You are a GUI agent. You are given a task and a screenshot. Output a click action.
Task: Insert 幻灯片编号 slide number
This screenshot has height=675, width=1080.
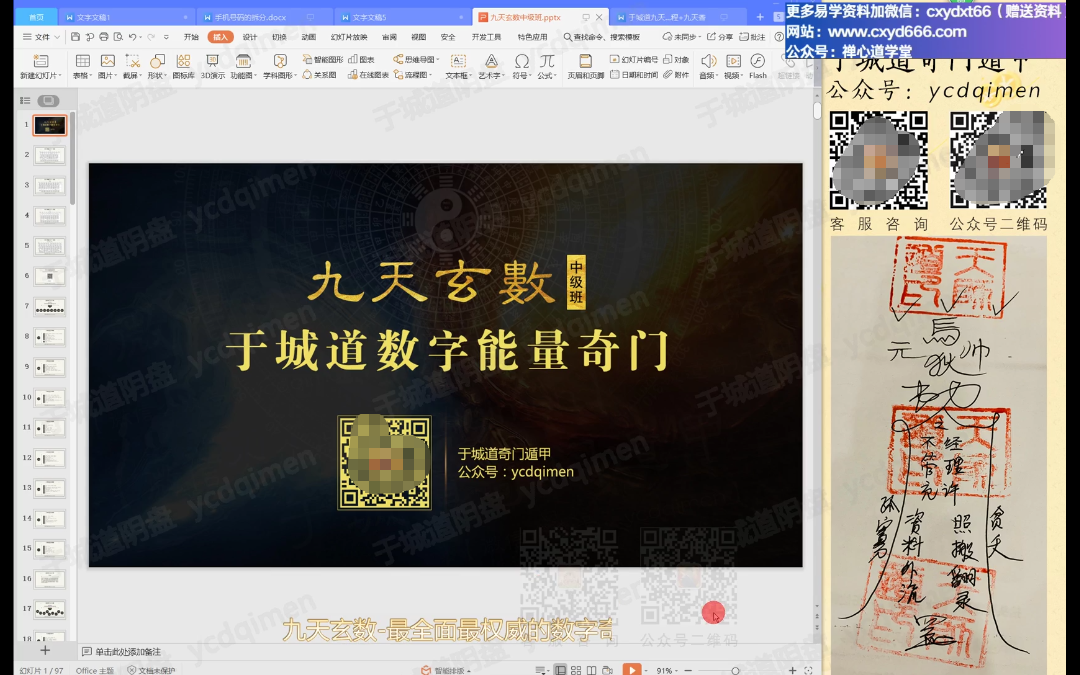pyautogui.click(x=634, y=59)
